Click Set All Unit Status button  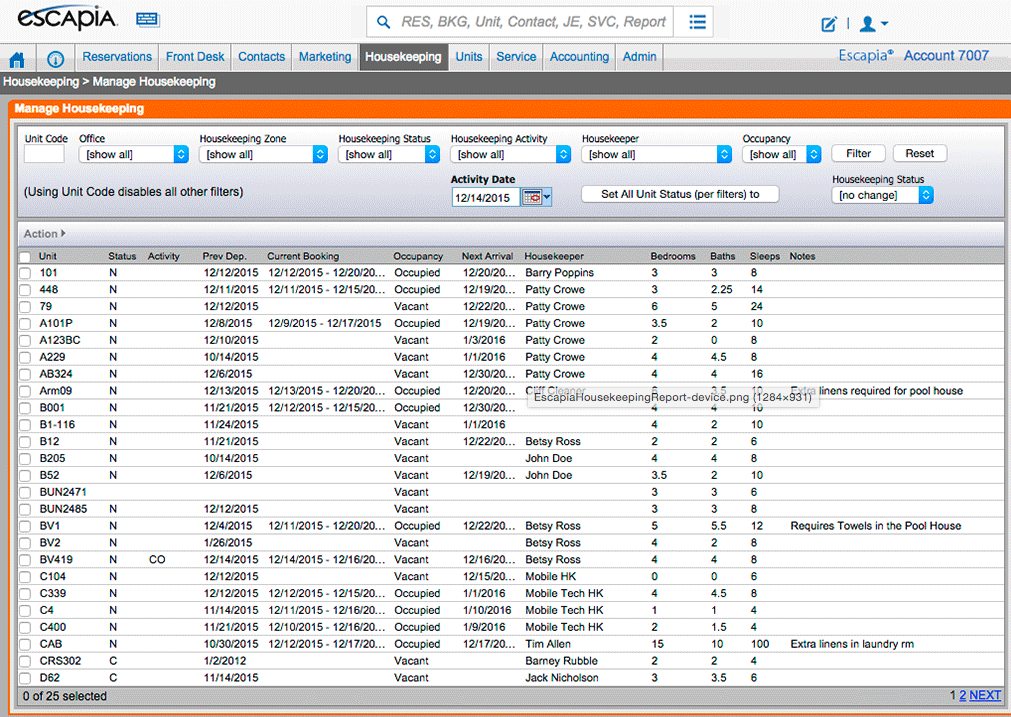point(680,194)
